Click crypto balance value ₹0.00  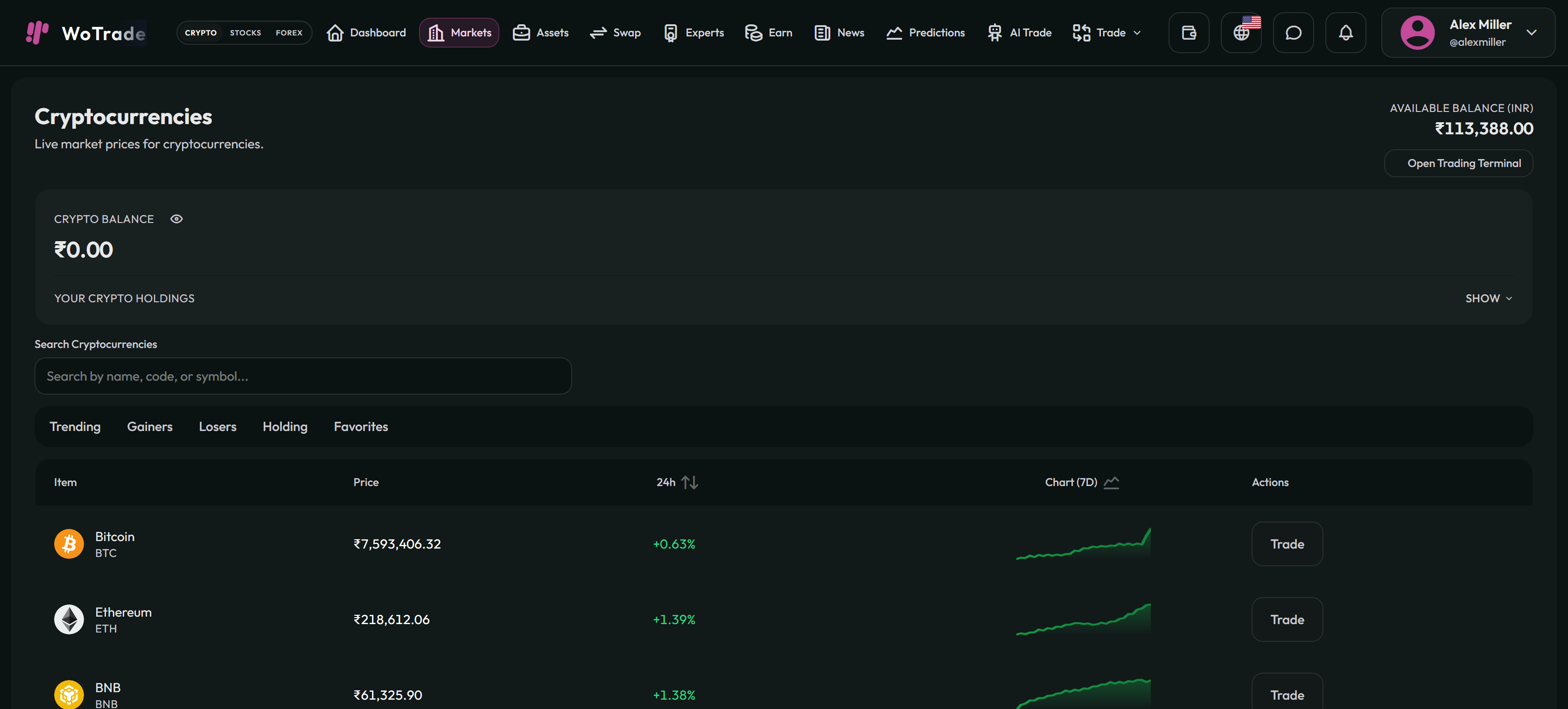(84, 250)
